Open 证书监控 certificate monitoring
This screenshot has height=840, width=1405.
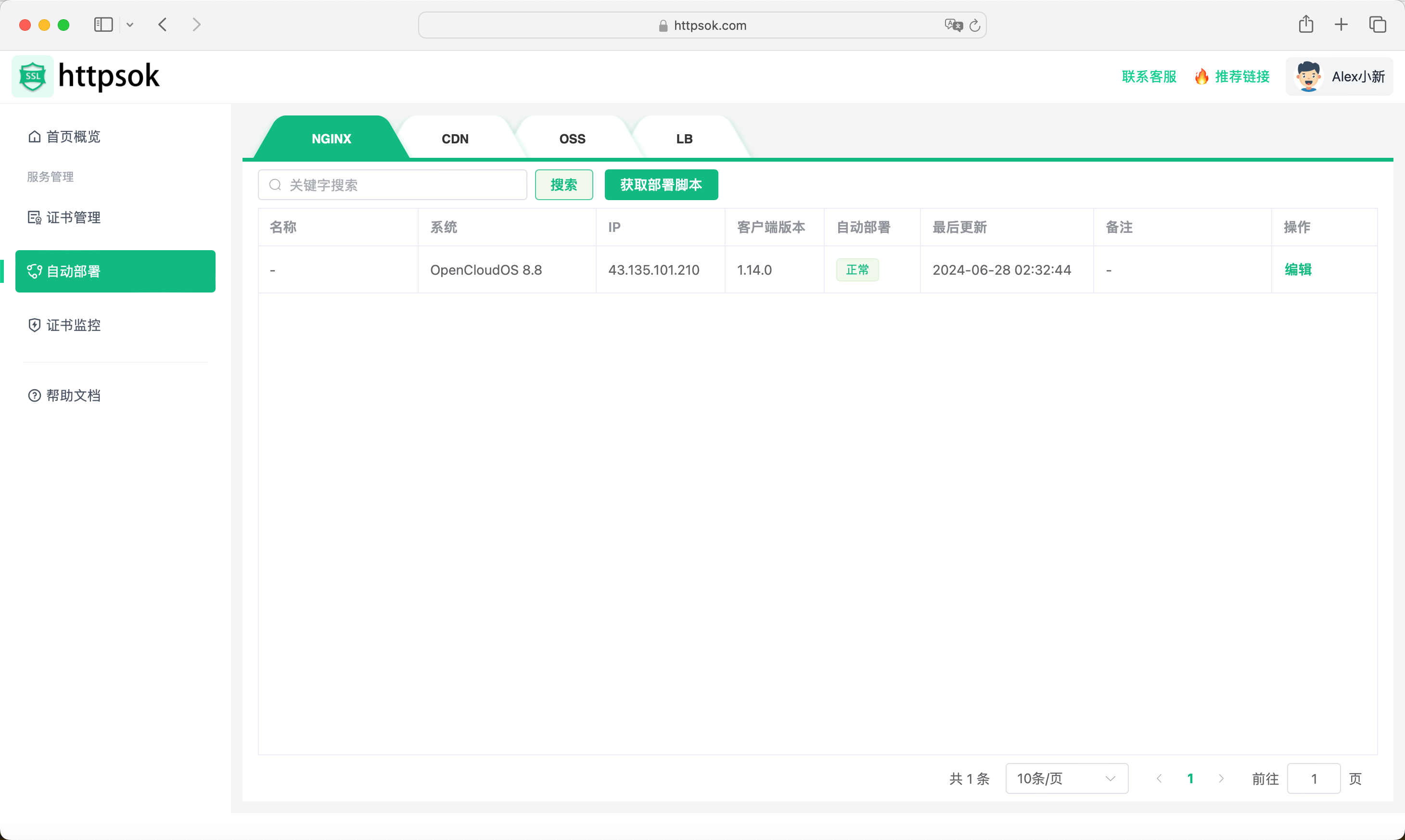[x=34, y=326]
